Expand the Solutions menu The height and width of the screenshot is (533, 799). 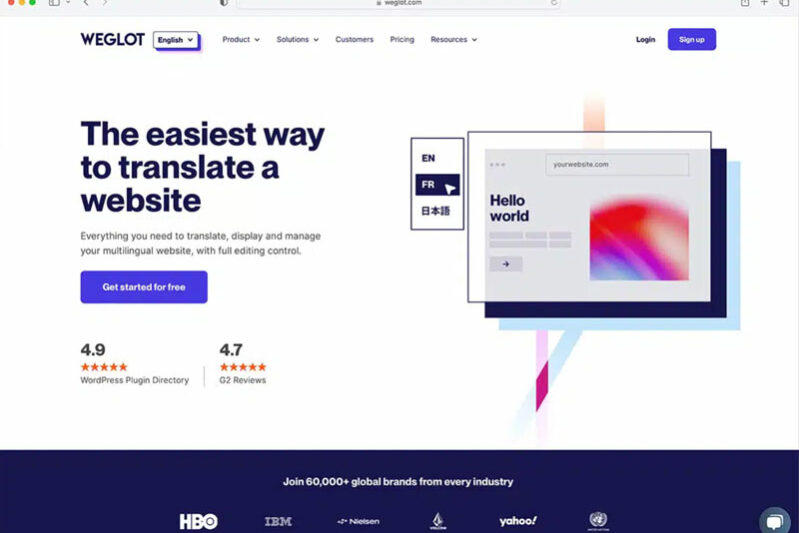tap(297, 40)
